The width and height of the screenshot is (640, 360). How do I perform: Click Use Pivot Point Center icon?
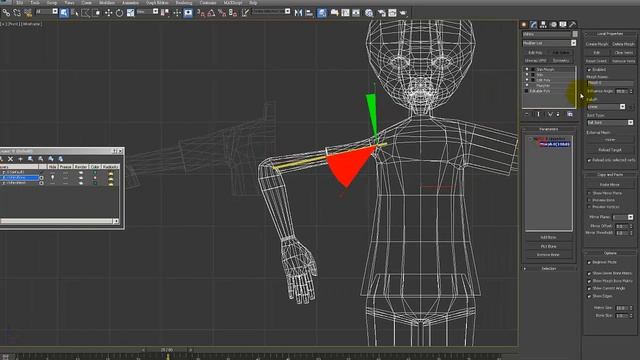pyautogui.click(x=165, y=13)
